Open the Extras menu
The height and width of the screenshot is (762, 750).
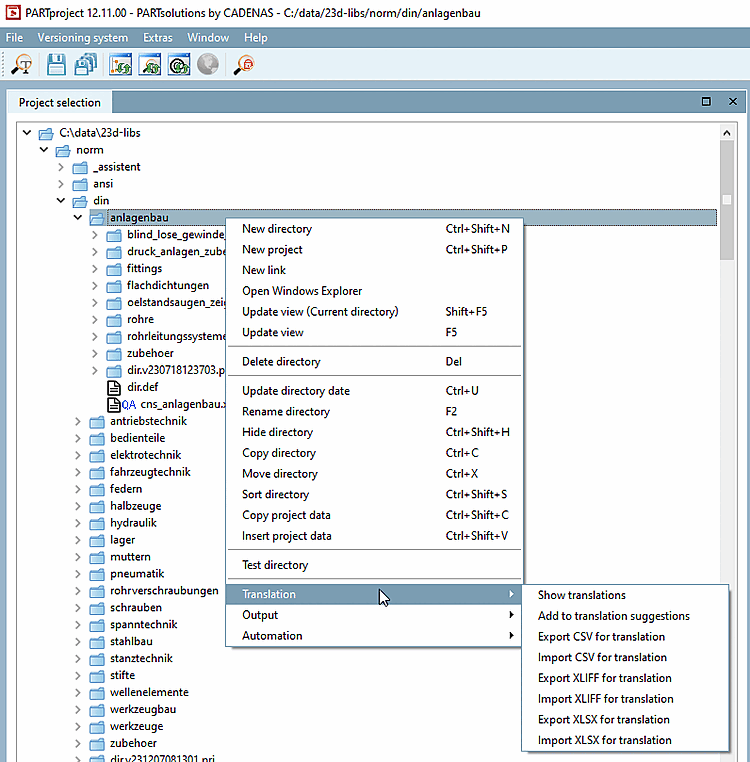pyautogui.click(x=157, y=37)
